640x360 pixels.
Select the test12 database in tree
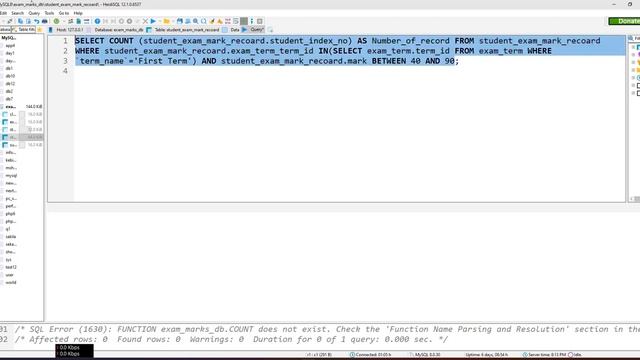coord(11,267)
